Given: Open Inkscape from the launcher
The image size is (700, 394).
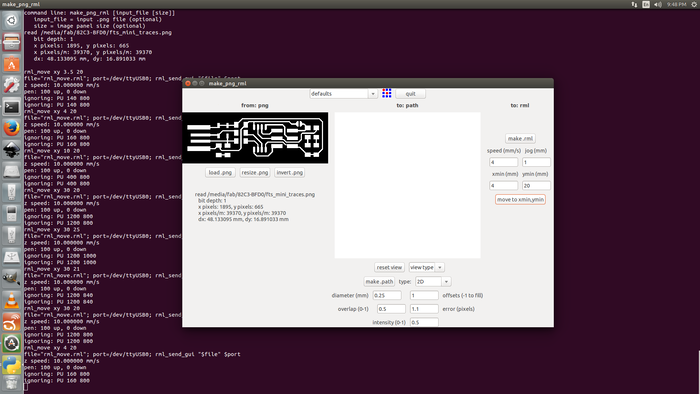Looking at the screenshot, I should pyautogui.click(x=12, y=149).
